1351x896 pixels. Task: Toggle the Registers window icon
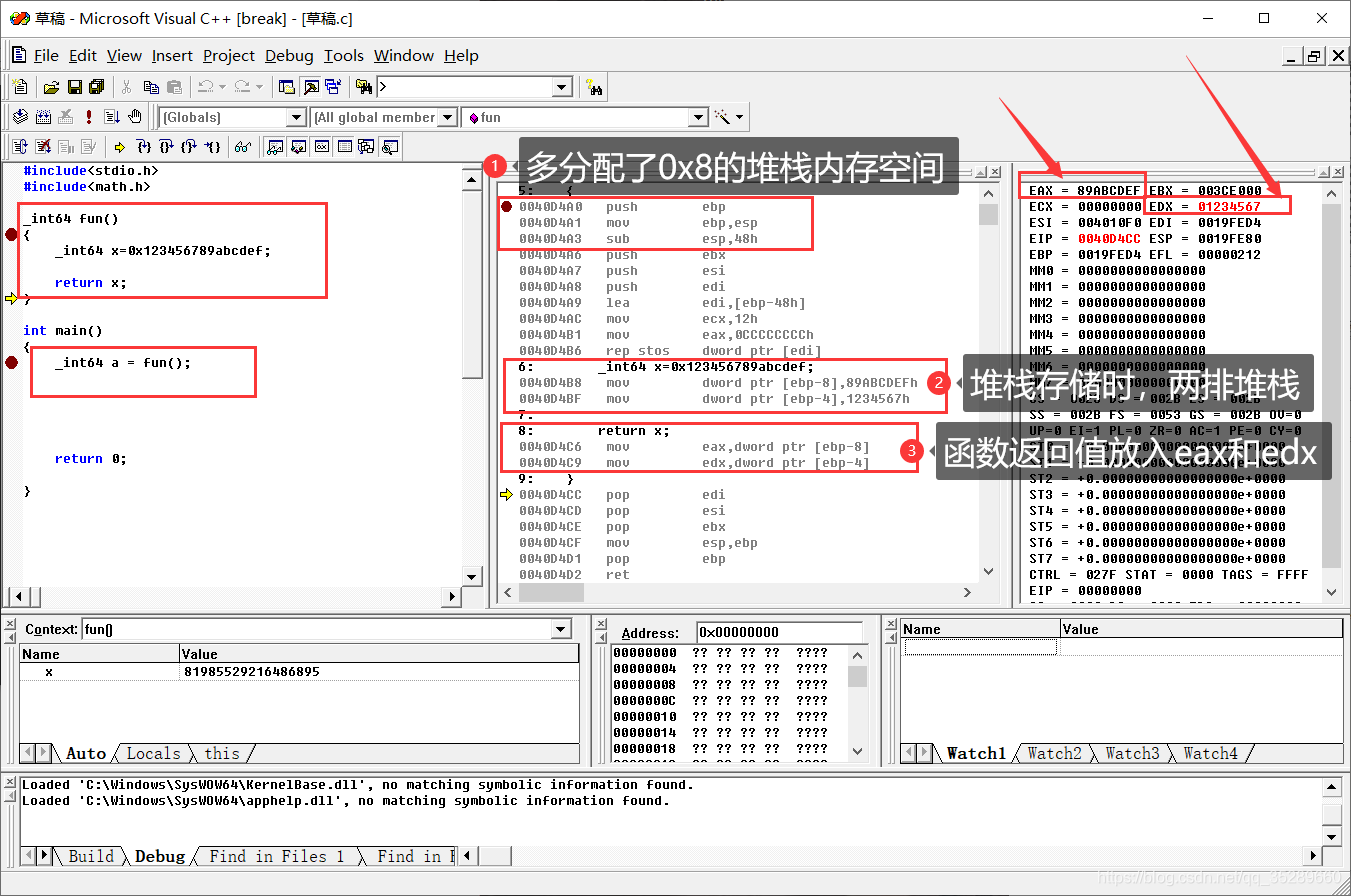pyautogui.click(x=321, y=146)
